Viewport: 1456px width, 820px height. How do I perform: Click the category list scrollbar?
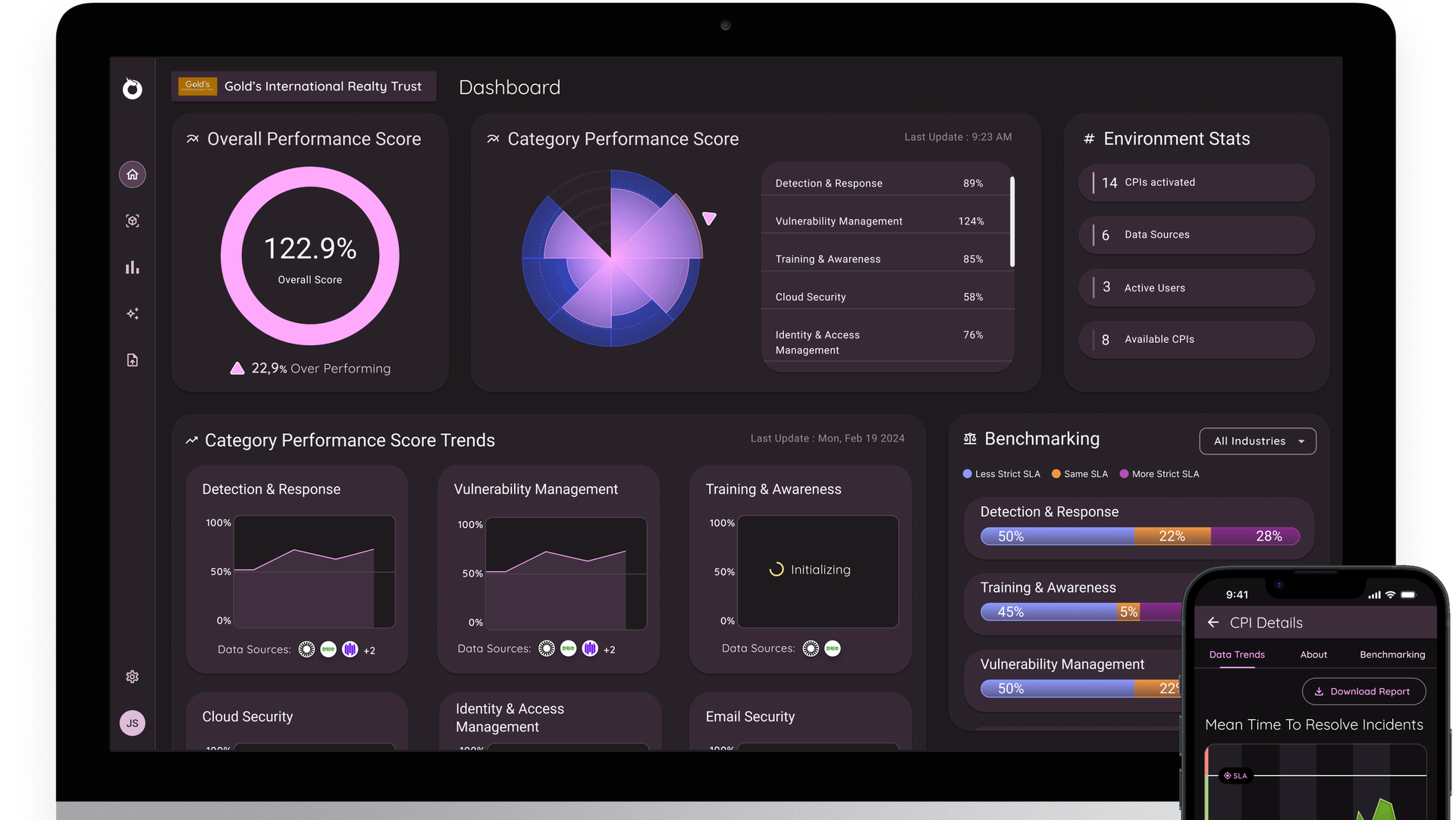1012,221
